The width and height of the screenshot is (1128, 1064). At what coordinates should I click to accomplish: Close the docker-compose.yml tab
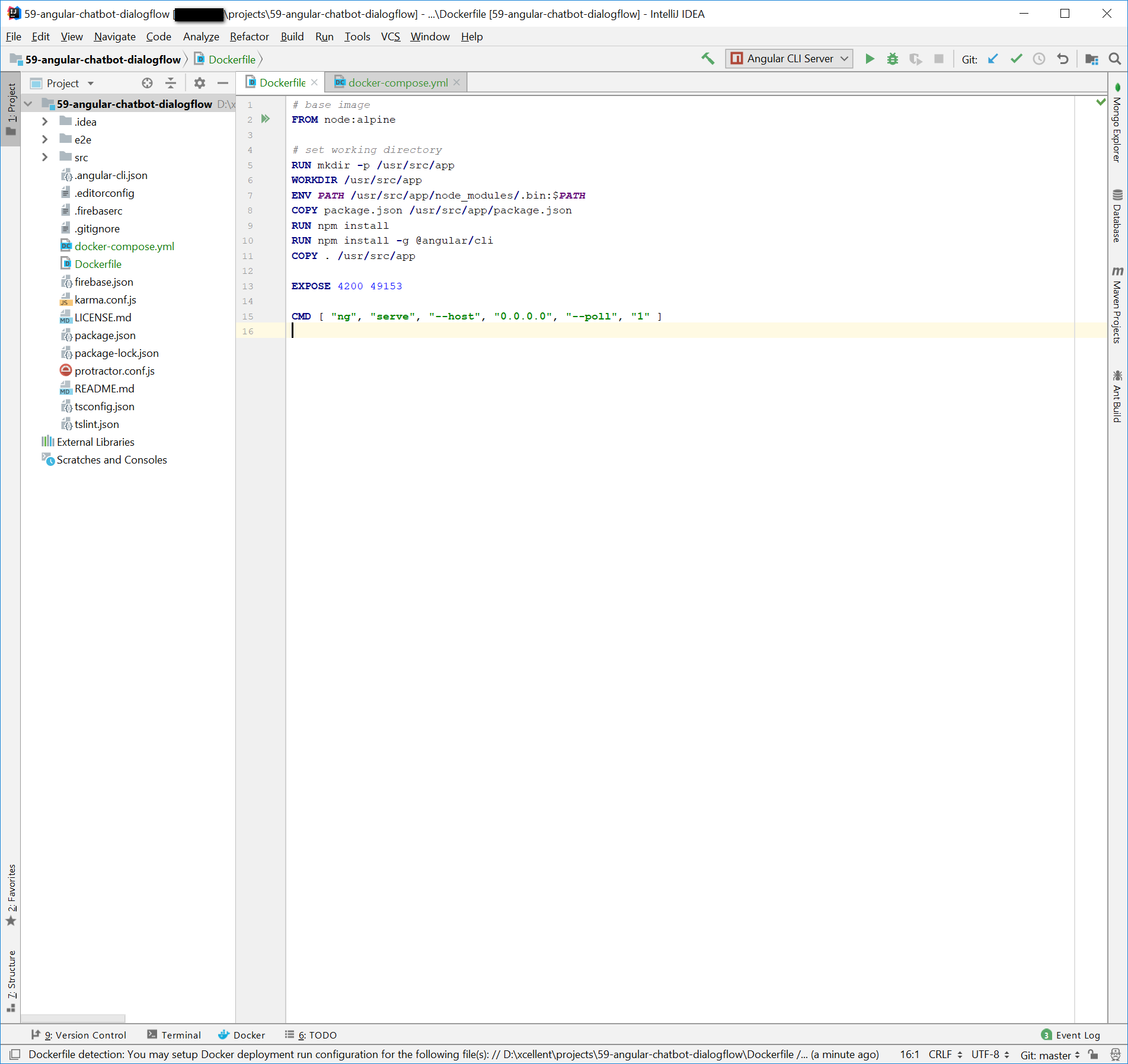click(456, 82)
